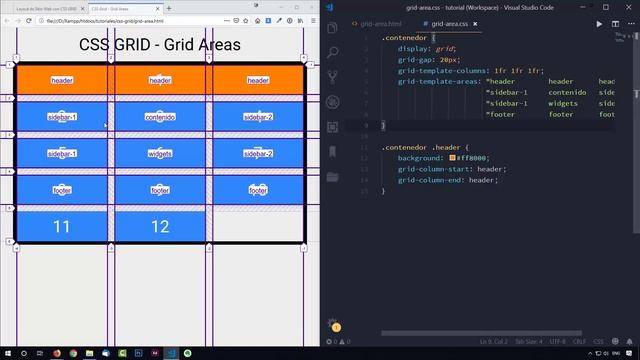The height and width of the screenshot is (360, 640).
Task: Close the grid-area.css editor tab
Action: (475, 24)
